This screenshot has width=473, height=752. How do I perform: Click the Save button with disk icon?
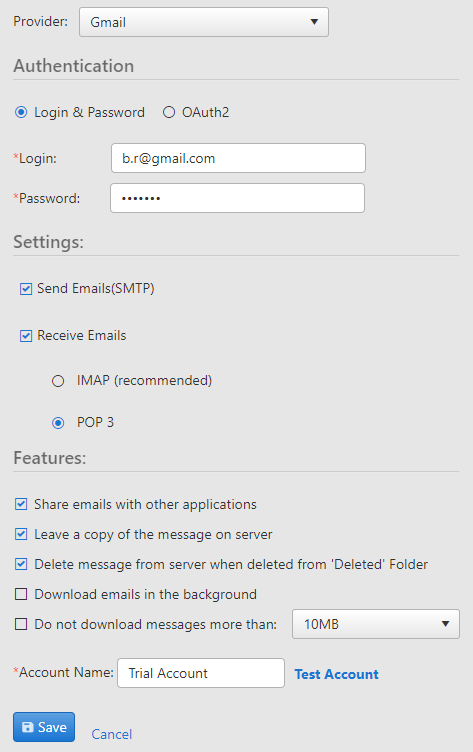point(44,727)
